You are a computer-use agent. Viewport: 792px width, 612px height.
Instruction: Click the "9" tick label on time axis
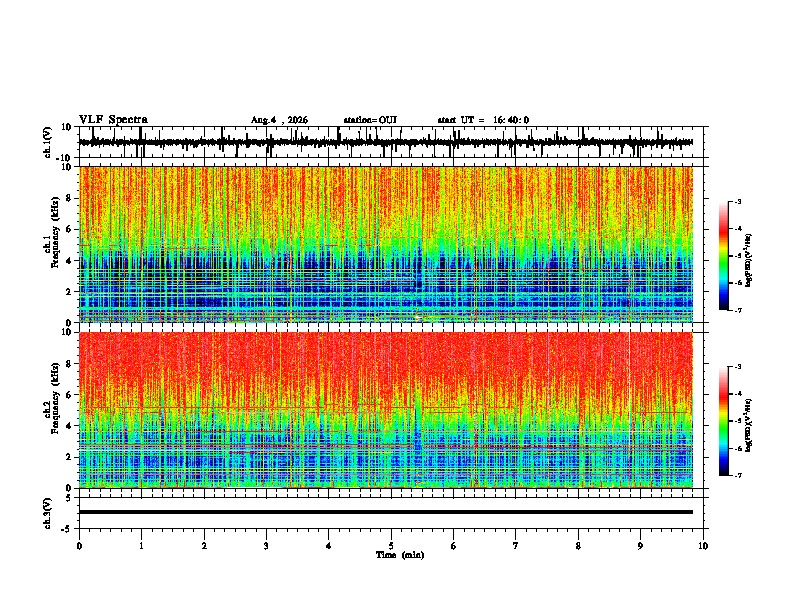(640, 546)
